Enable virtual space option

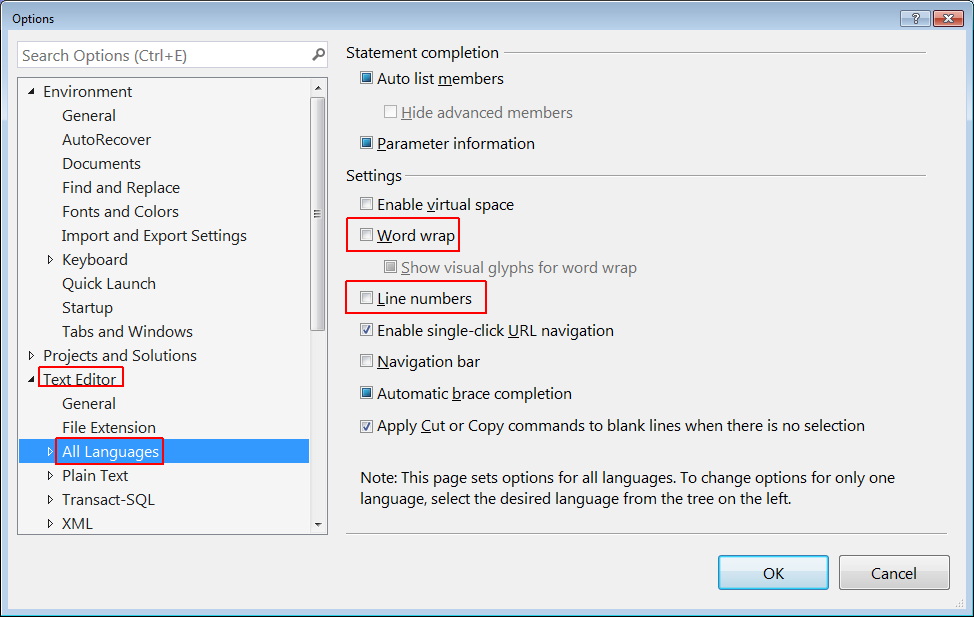pos(367,205)
